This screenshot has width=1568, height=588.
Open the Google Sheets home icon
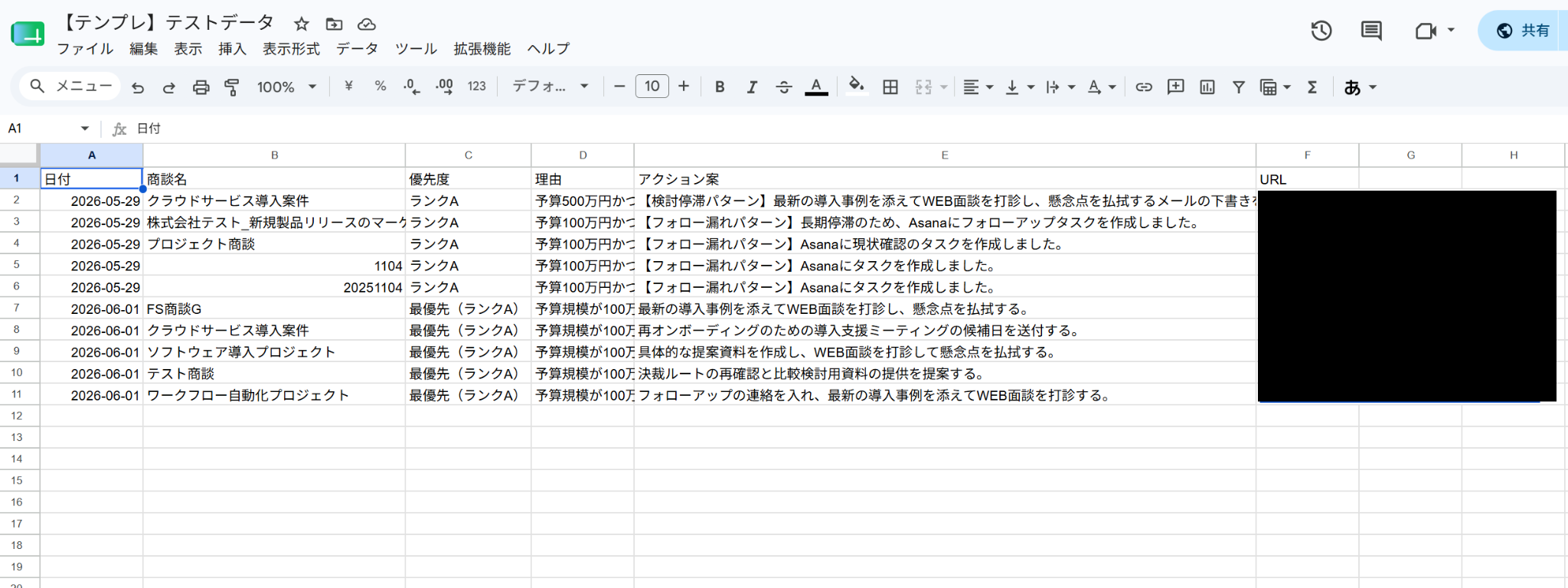[28, 34]
